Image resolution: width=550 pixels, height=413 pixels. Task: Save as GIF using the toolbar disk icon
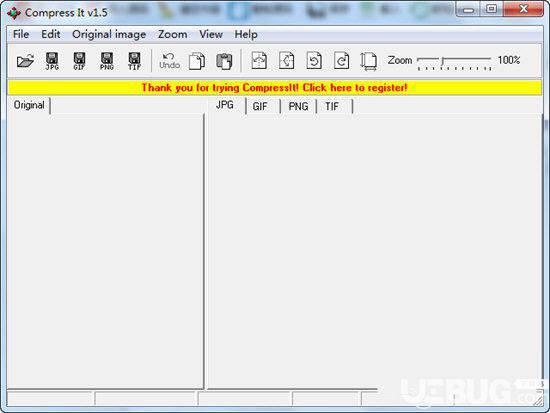[x=80, y=61]
